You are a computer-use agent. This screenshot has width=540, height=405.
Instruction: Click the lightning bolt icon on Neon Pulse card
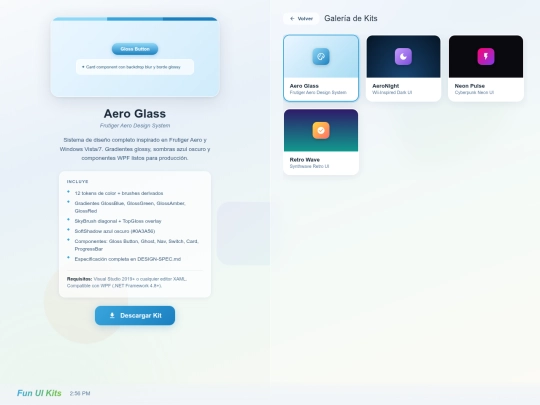coord(486,56)
